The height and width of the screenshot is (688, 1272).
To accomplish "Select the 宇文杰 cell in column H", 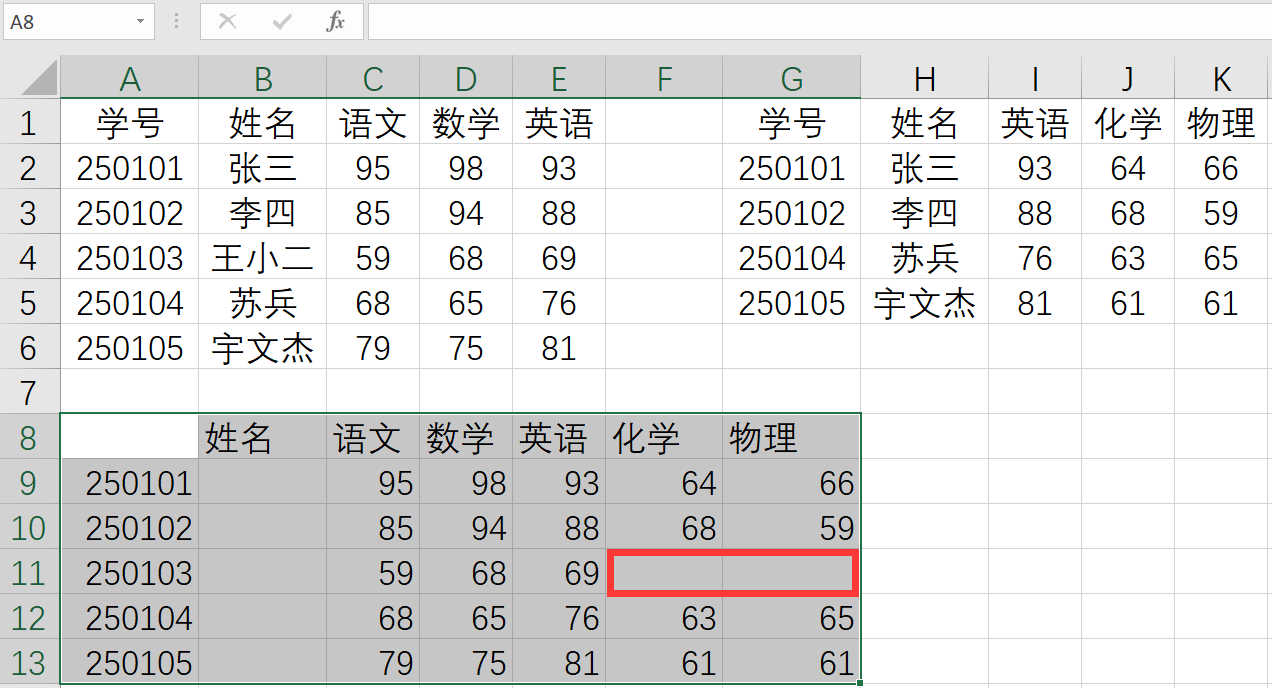I will (924, 304).
